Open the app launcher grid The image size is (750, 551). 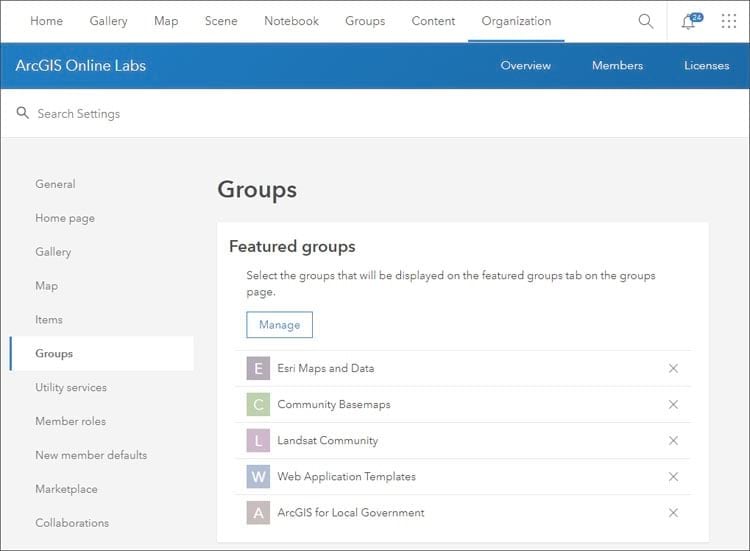[x=728, y=21]
